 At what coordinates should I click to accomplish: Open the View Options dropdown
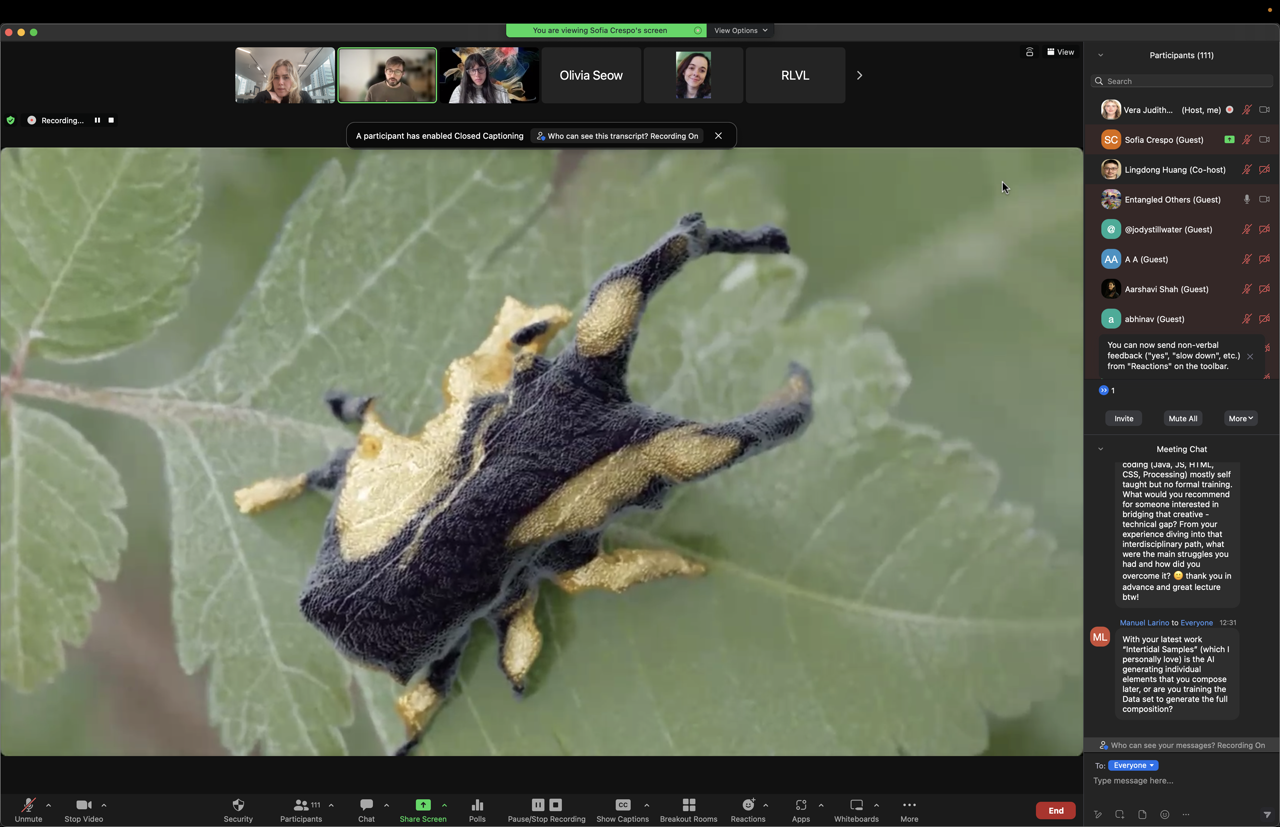click(x=741, y=30)
